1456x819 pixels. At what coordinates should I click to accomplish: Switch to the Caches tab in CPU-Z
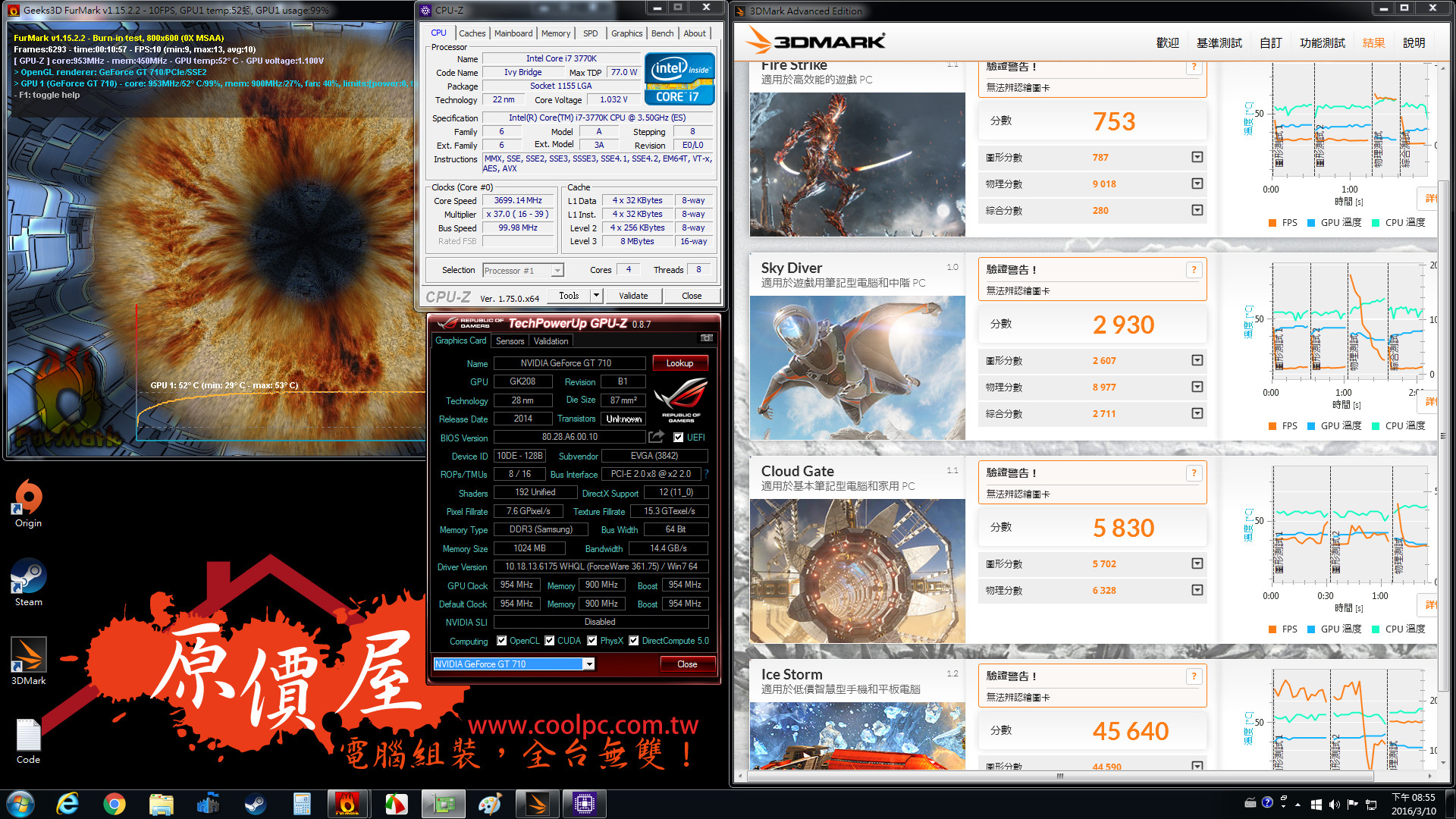click(x=472, y=33)
